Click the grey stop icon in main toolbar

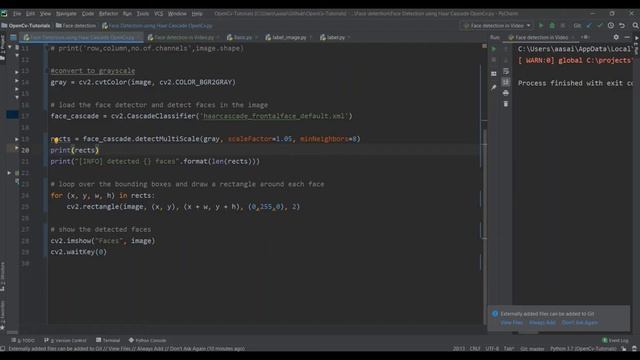[x=563, y=25]
